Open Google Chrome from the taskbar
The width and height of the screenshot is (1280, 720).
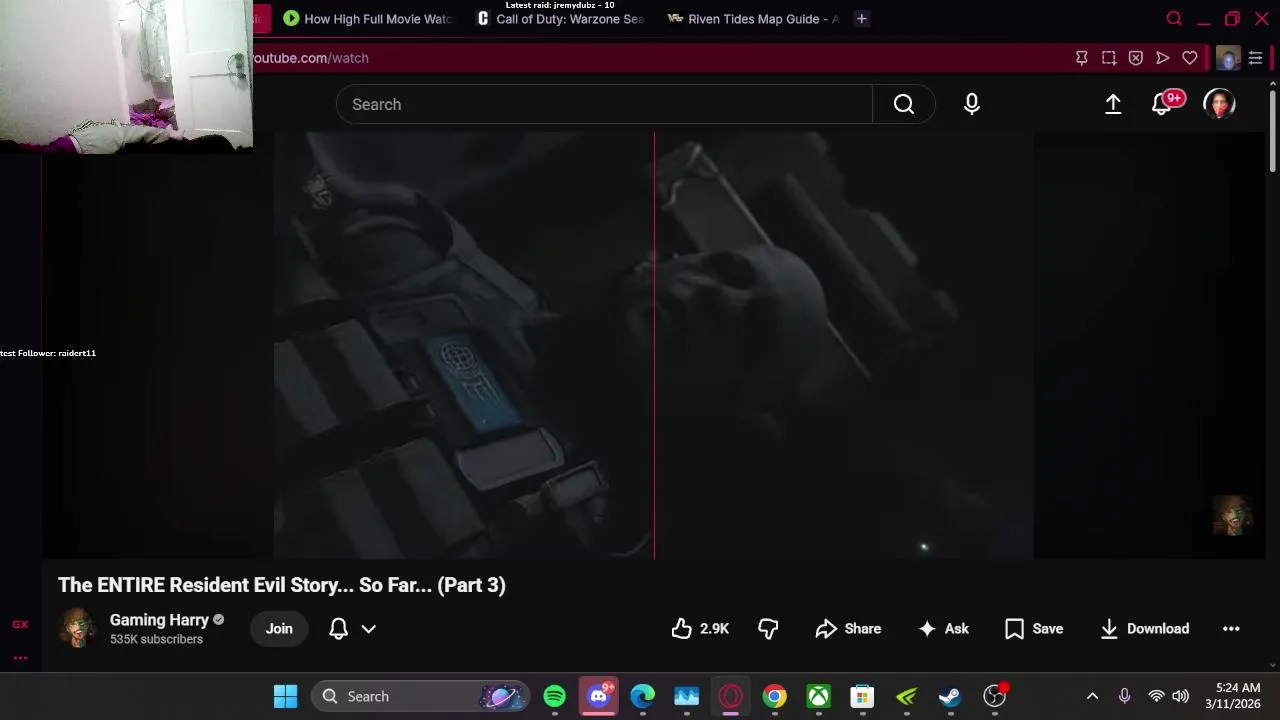pos(774,696)
